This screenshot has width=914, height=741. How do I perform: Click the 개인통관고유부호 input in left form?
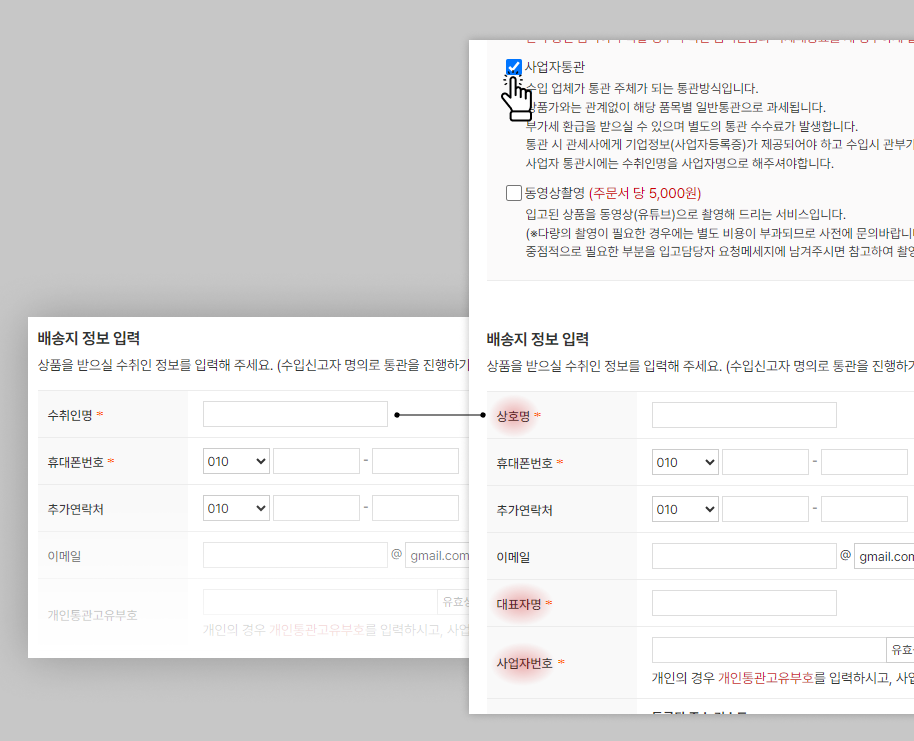point(320,602)
